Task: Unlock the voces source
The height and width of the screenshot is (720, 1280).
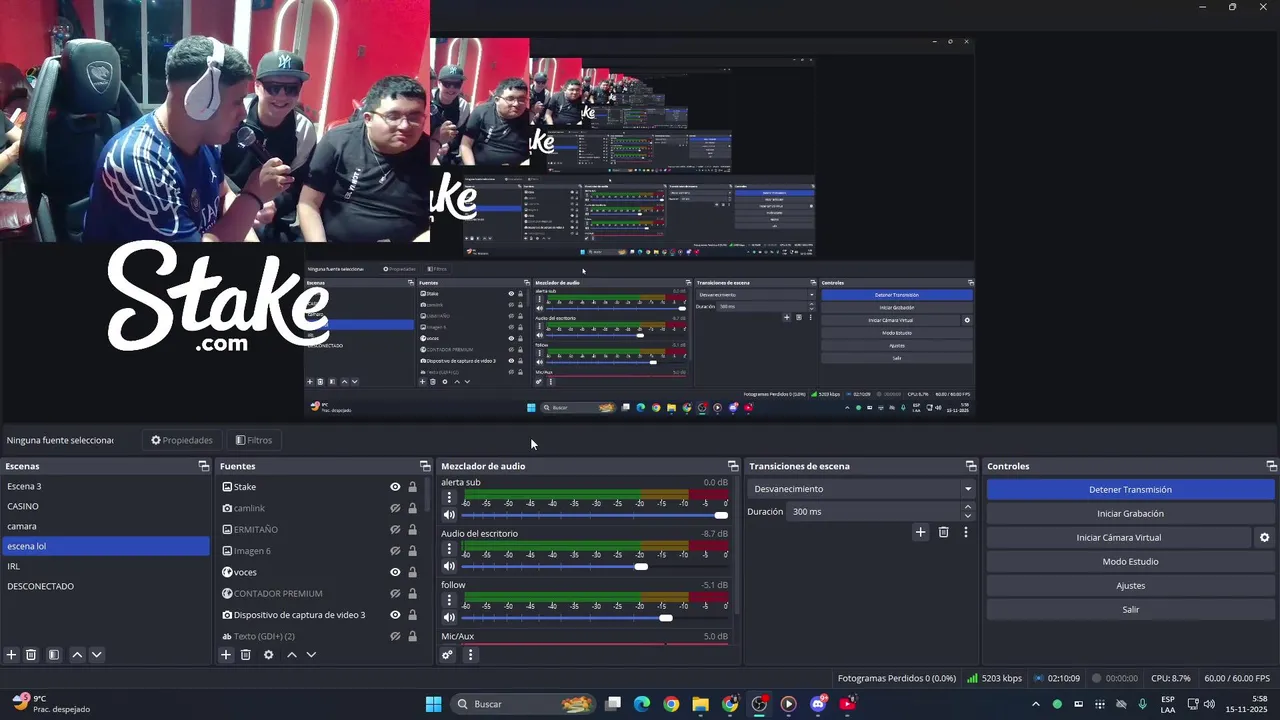Action: pos(412,572)
